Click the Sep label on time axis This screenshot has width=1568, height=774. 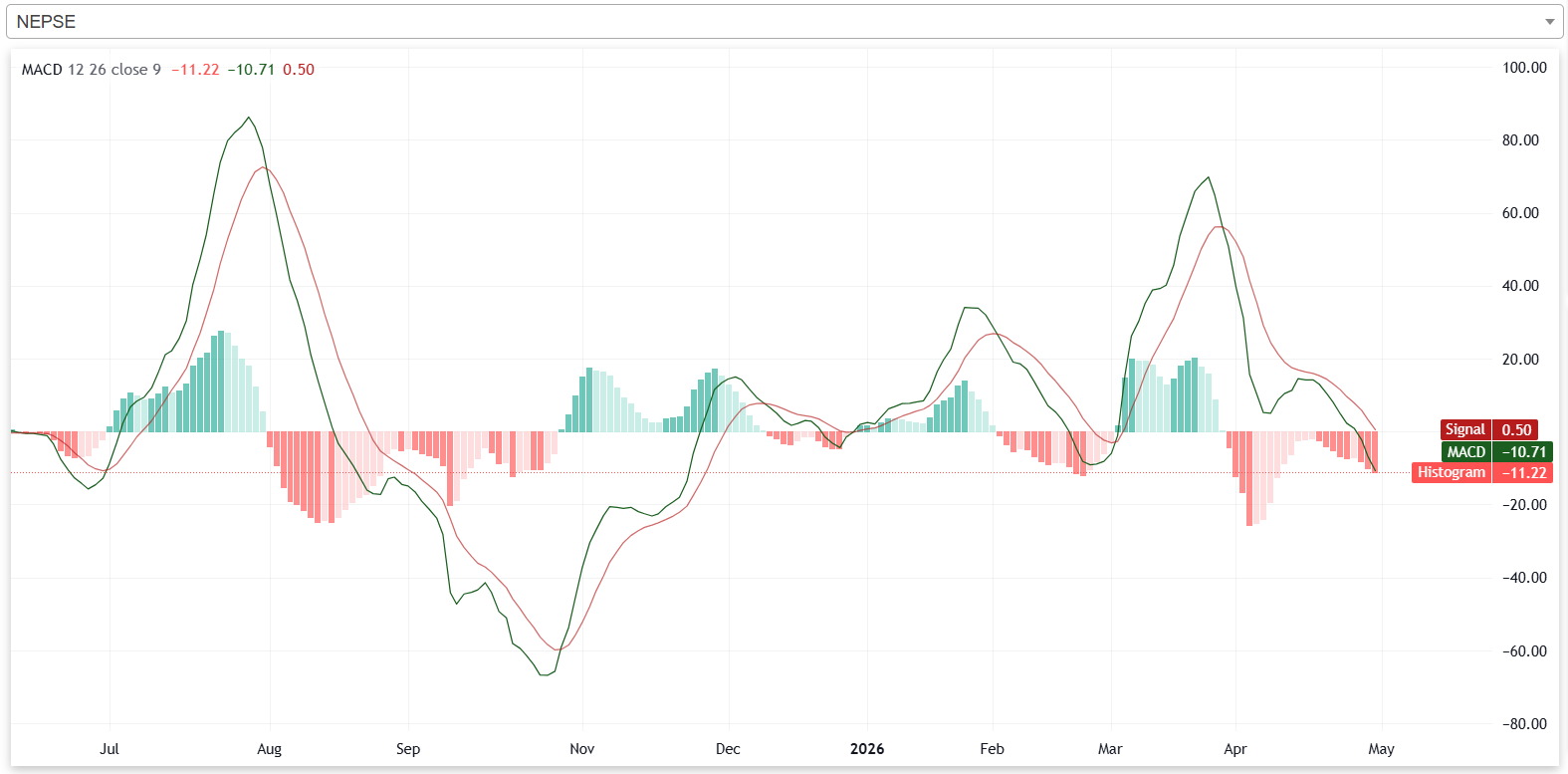408,749
